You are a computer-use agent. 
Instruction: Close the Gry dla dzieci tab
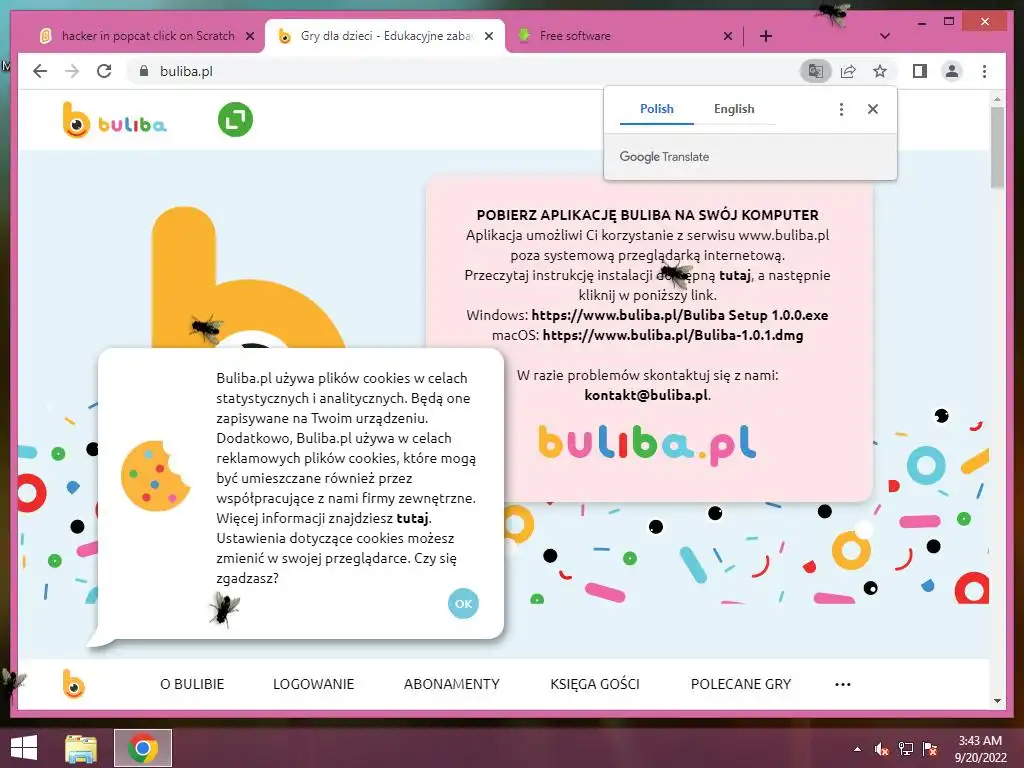[x=488, y=36]
